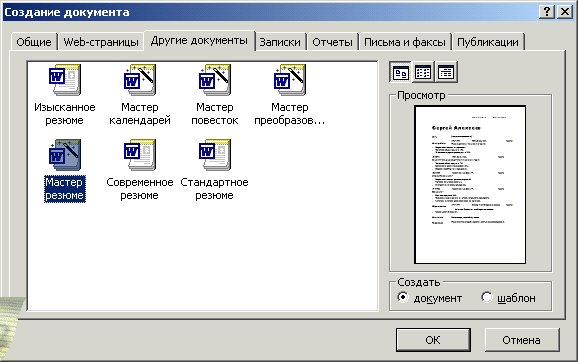The image size is (578, 362).
Task: Switch to large icons view
Action: pos(400,72)
